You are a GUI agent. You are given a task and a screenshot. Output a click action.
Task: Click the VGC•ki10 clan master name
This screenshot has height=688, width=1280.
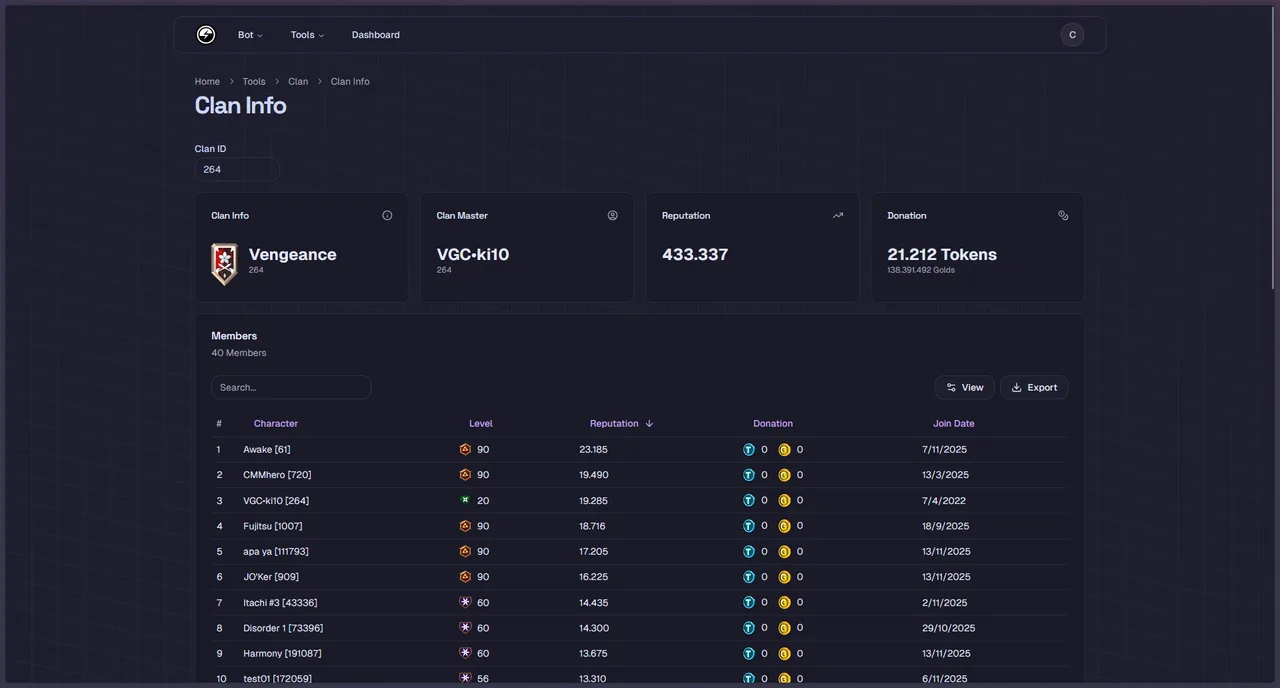(x=473, y=255)
